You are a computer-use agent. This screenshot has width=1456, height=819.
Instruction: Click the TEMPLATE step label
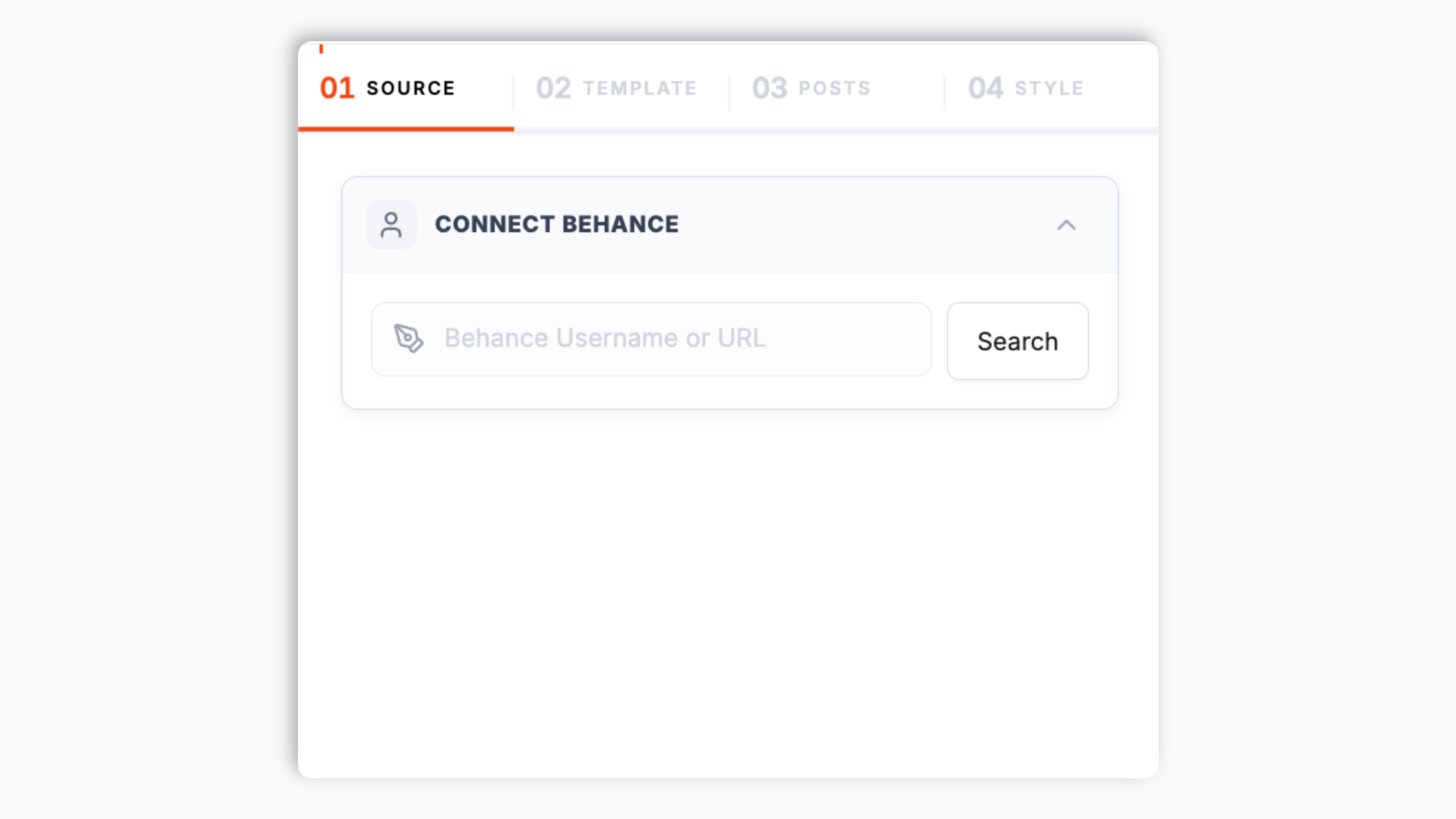[640, 88]
